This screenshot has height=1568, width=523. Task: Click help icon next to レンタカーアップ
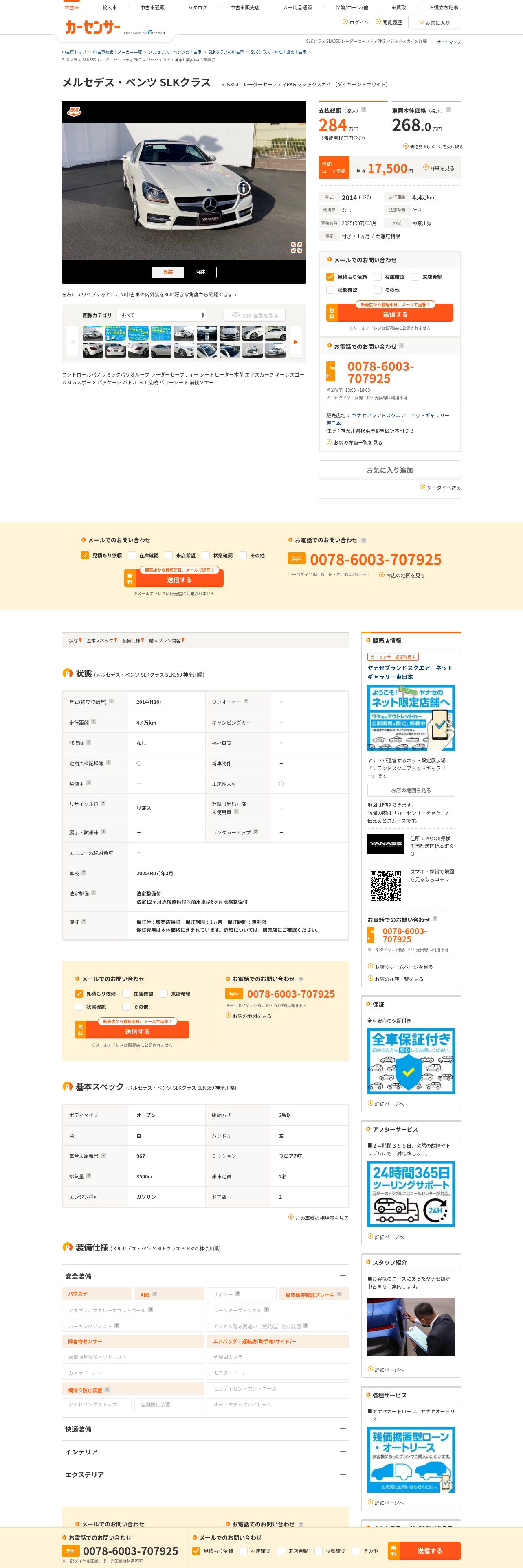256,832
